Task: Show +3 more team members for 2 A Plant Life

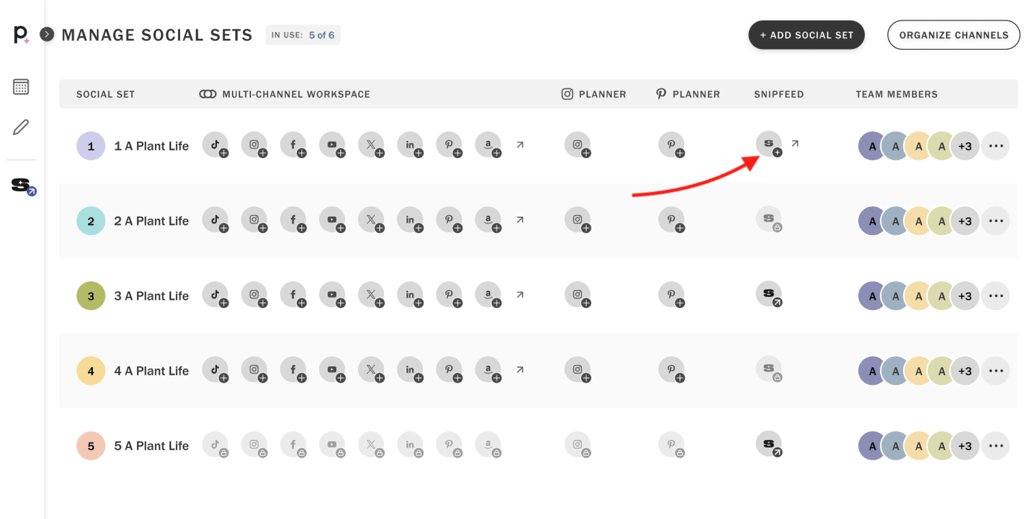Action: point(964,221)
